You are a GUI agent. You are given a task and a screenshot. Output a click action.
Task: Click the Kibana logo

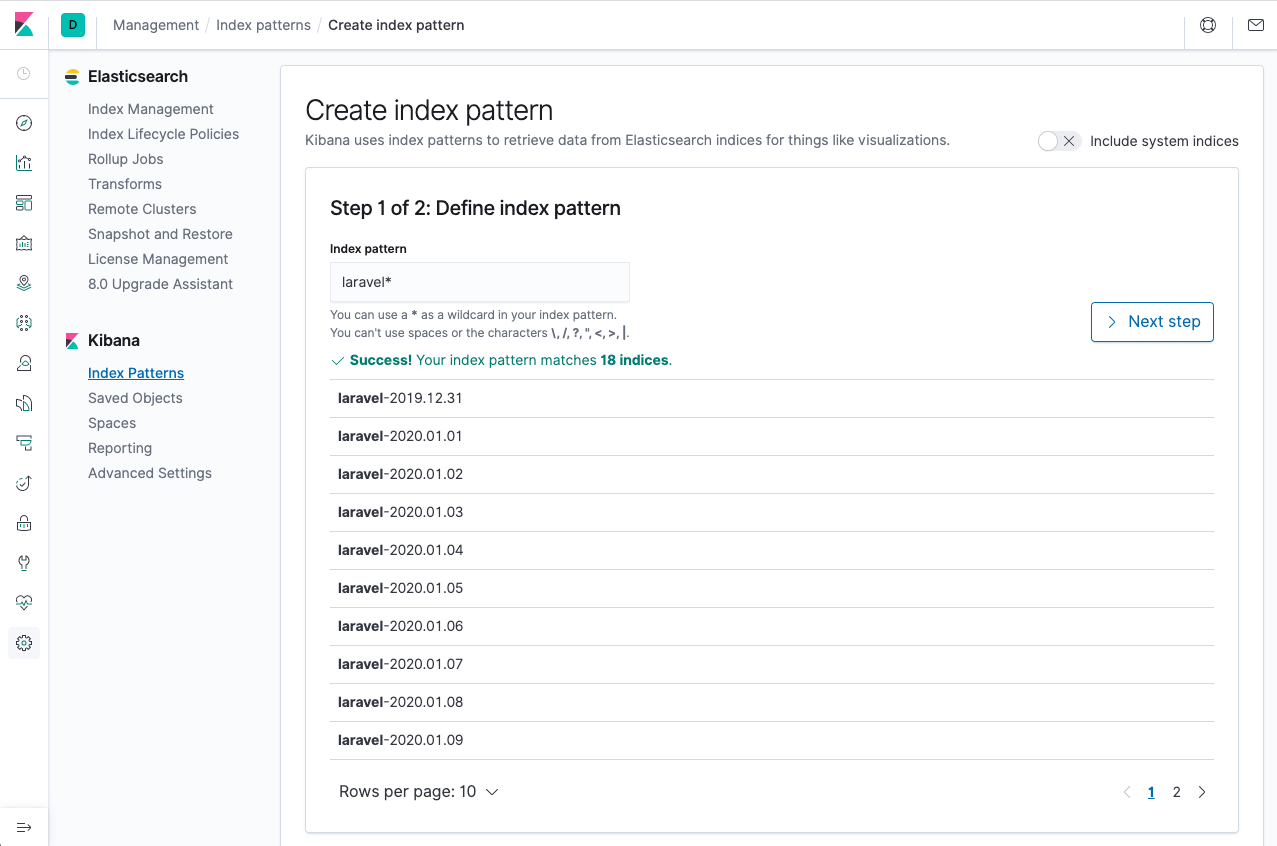(x=24, y=25)
